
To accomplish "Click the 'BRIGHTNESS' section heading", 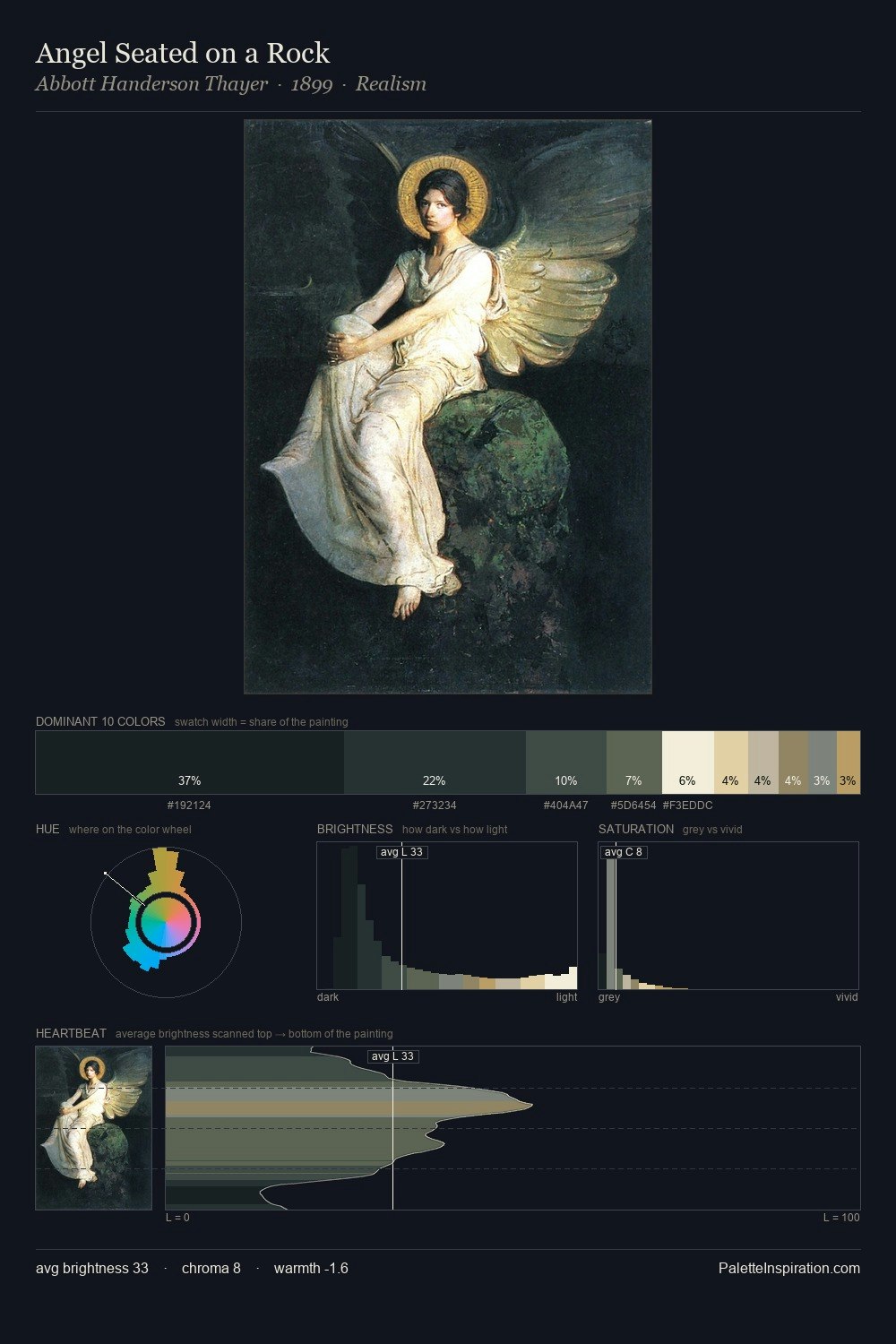I will (355, 829).
